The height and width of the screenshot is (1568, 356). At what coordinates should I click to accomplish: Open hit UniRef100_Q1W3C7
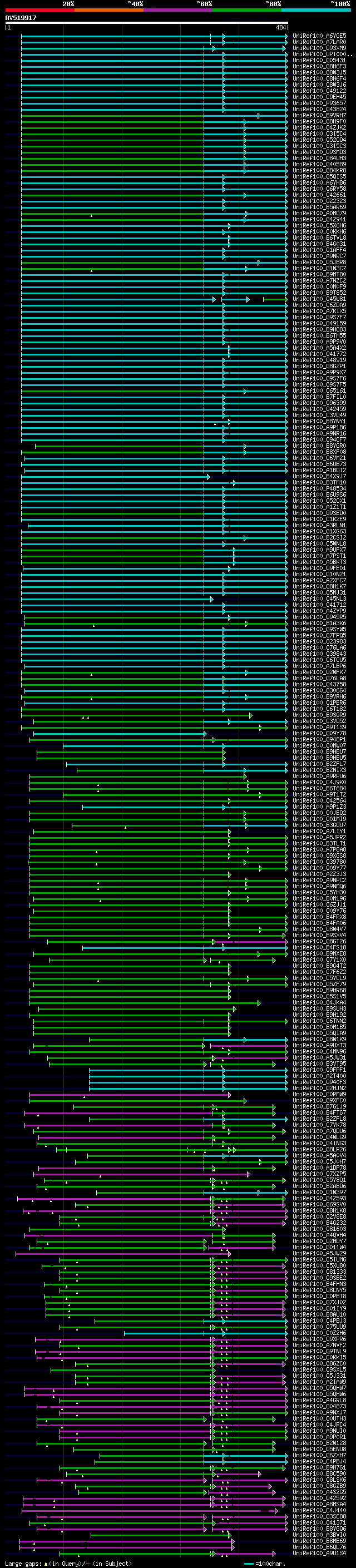pyautogui.click(x=319, y=269)
